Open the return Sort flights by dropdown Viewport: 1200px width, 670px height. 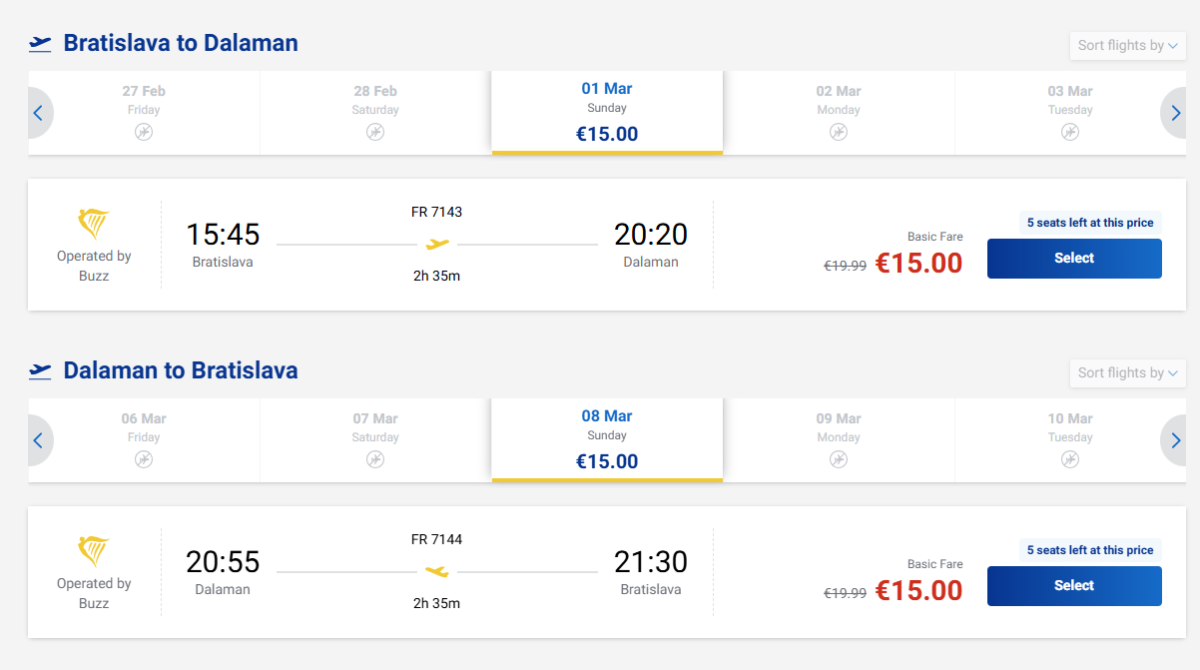click(x=1127, y=373)
